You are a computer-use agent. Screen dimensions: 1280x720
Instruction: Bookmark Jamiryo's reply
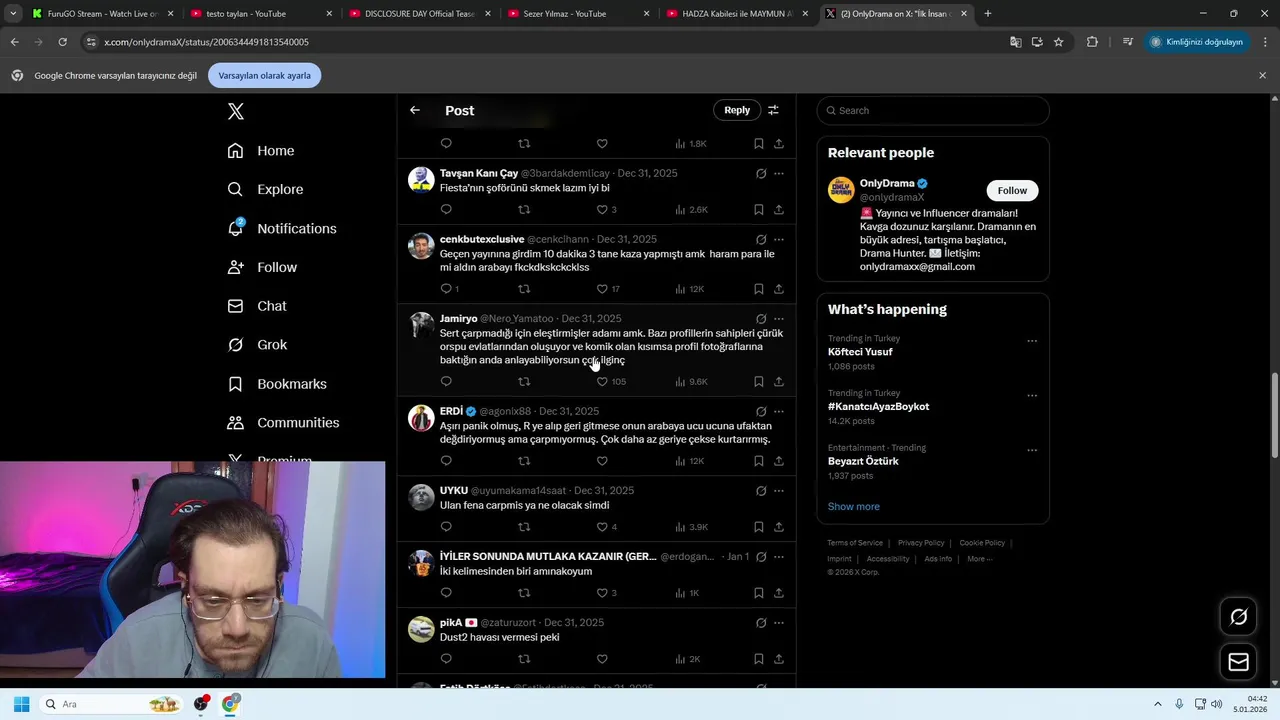759,381
